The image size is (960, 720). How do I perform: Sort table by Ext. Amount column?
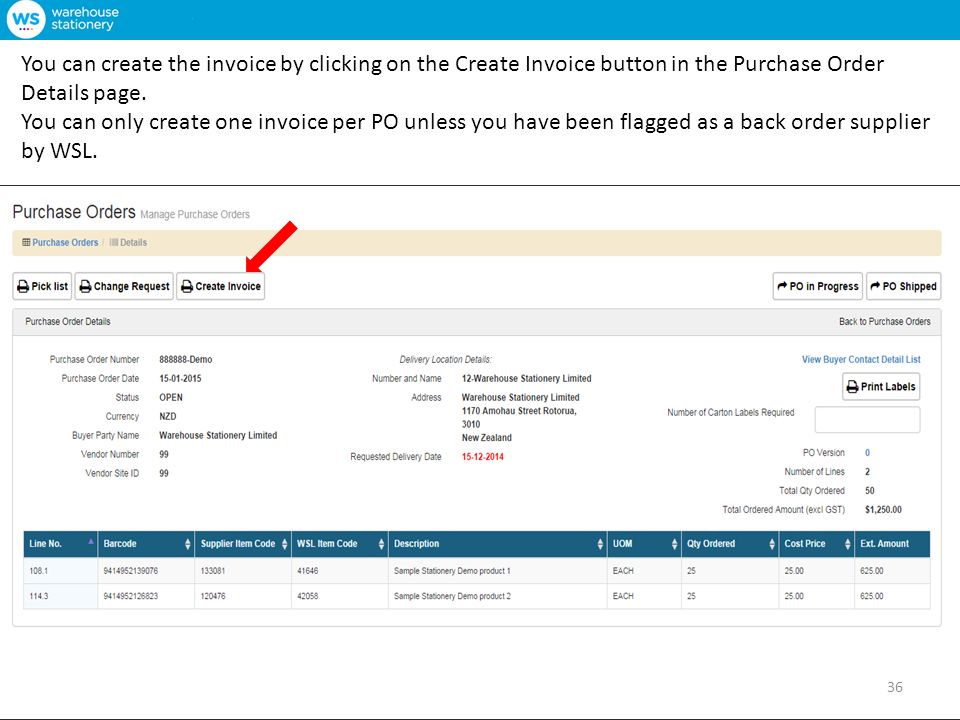(x=892, y=544)
